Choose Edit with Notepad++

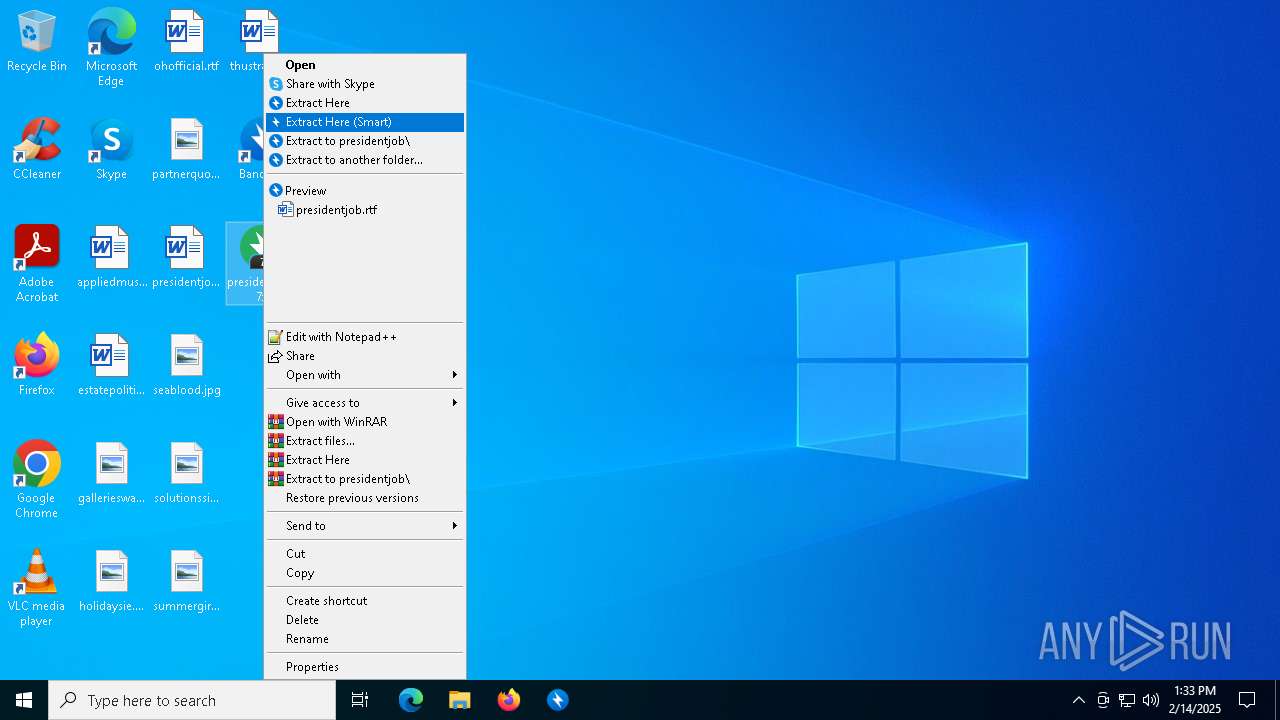click(x=365, y=337)
